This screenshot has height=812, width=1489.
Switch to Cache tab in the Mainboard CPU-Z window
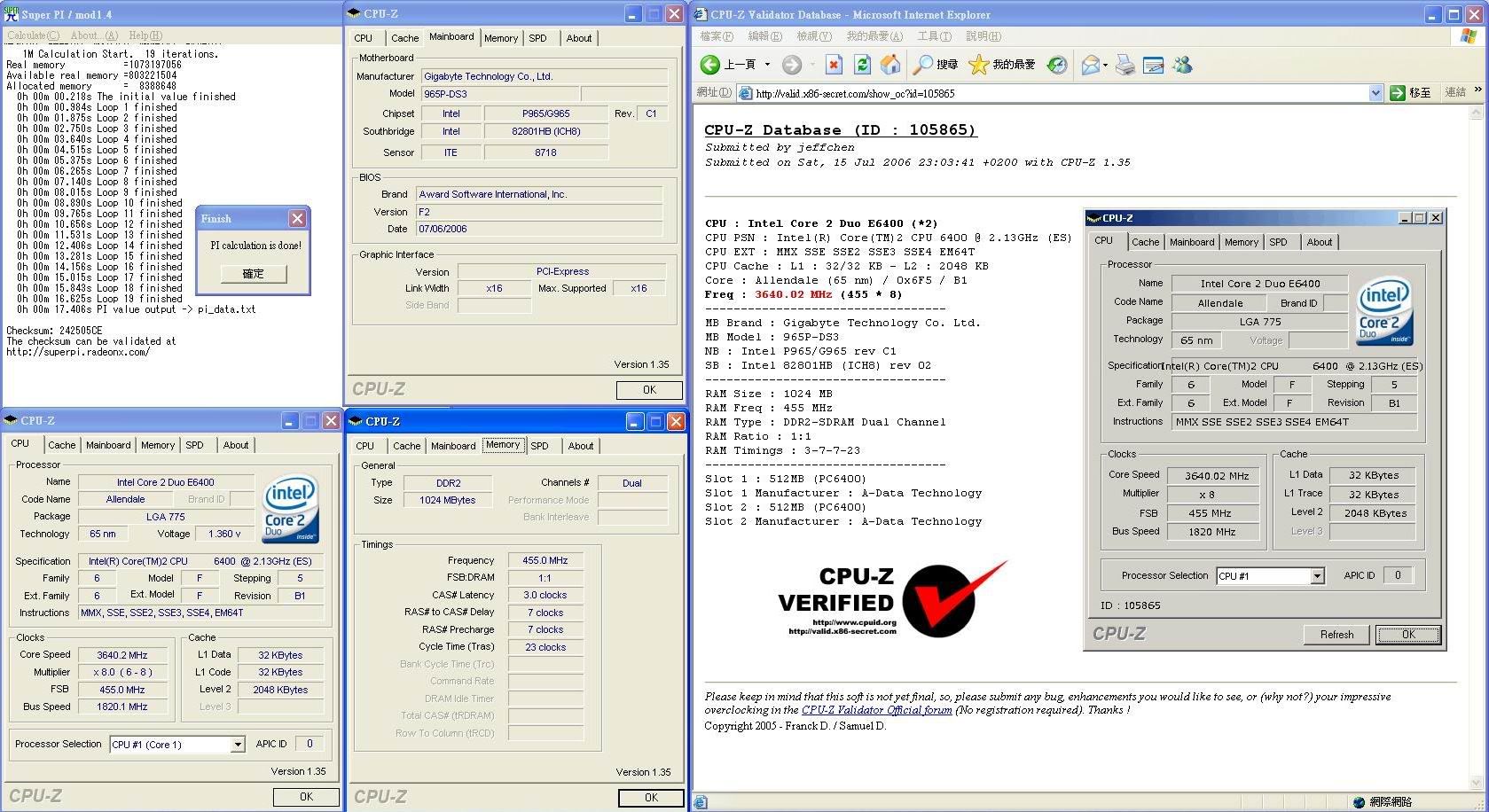click(405, 38)
